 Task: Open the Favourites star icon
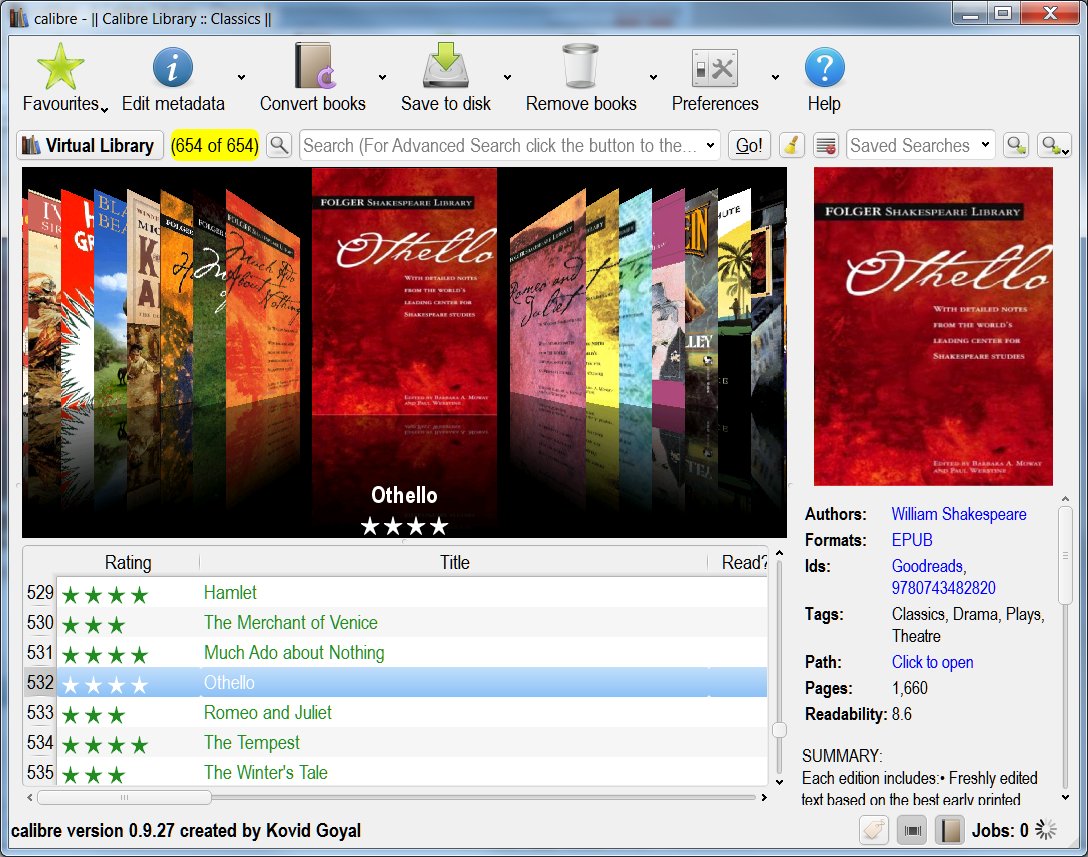pos(61,67)
